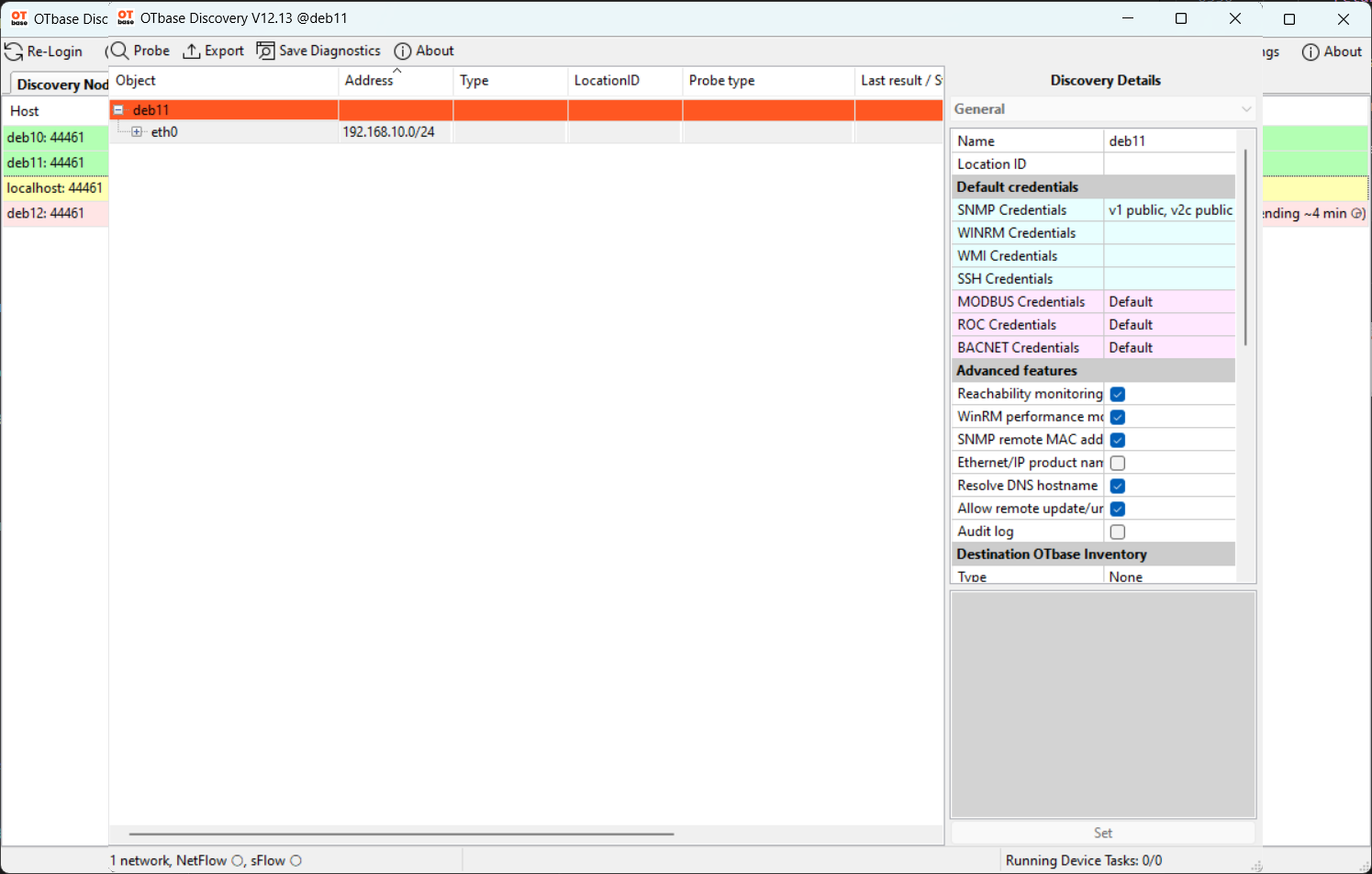Viewport: 1372px width, 874px height.
Task: Click the background OTbase window title icon
Action: point(19,18)
